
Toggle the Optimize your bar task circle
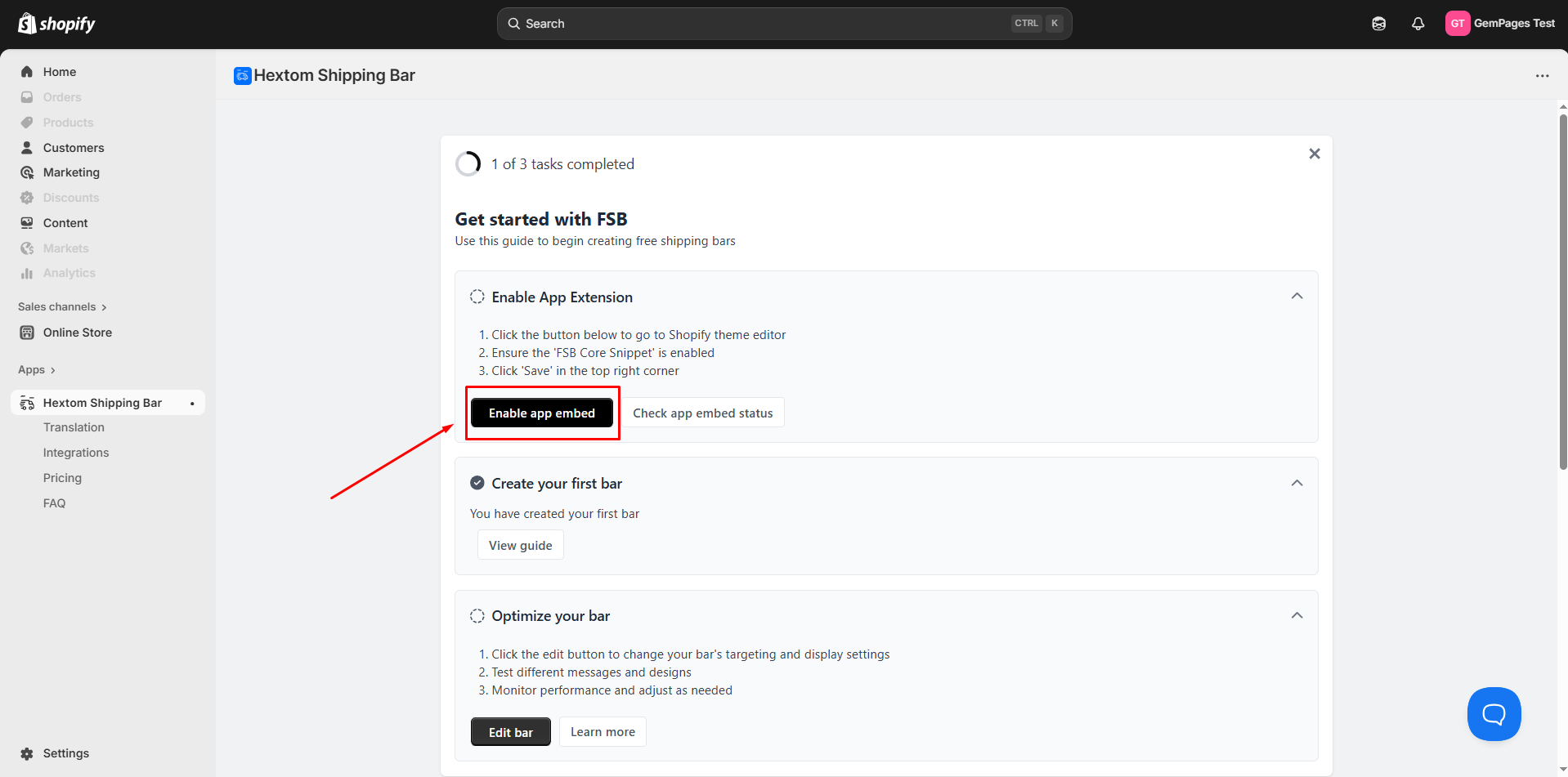477,615
